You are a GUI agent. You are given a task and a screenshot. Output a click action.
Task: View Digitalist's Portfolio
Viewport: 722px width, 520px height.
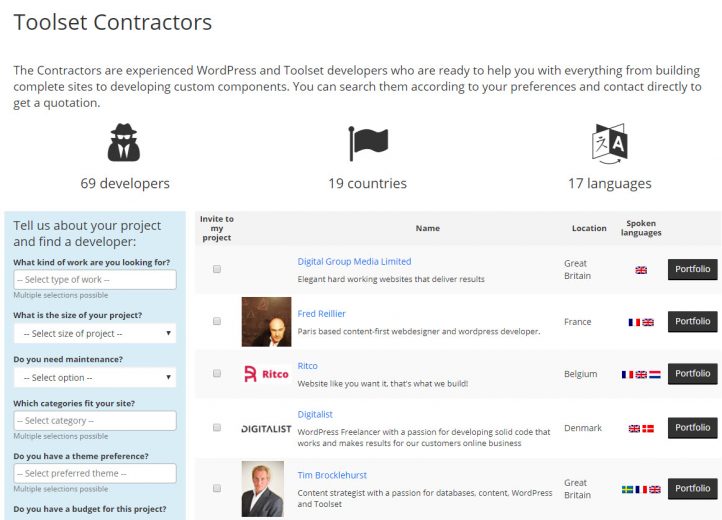pos(693,428)
